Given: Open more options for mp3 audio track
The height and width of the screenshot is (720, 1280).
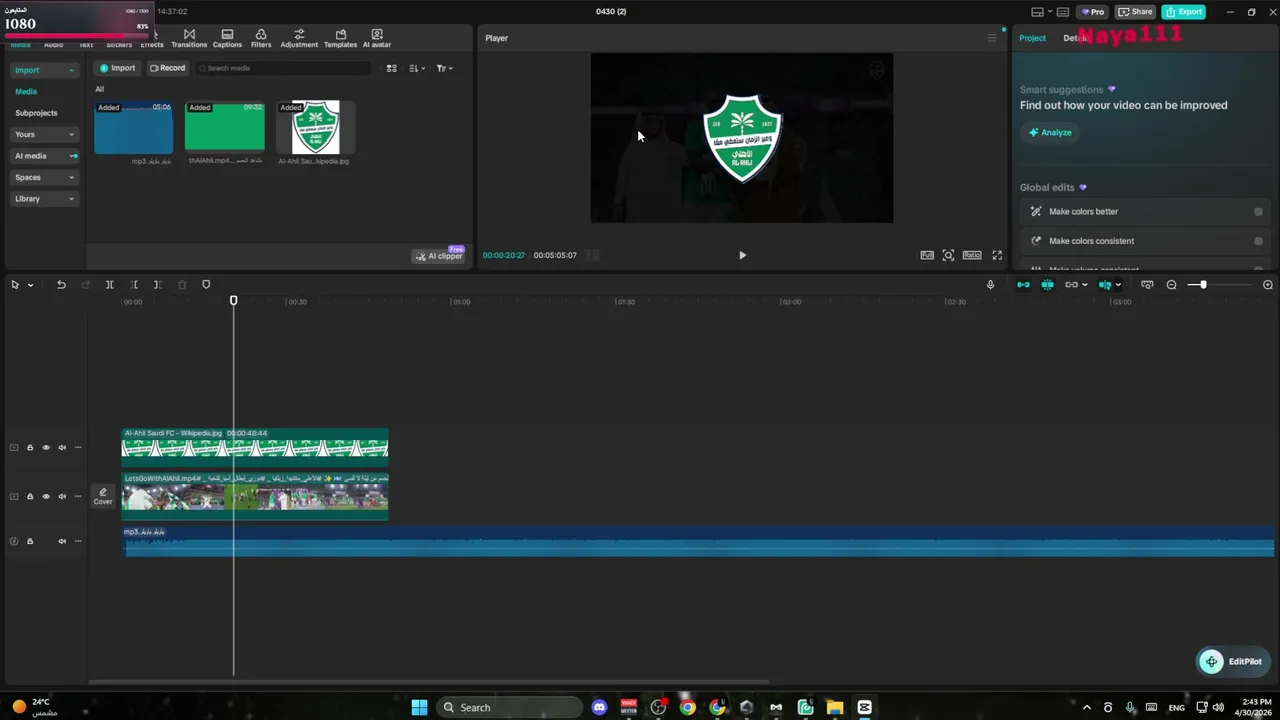Looking at the screenshot, I should (x=78, y=541).
